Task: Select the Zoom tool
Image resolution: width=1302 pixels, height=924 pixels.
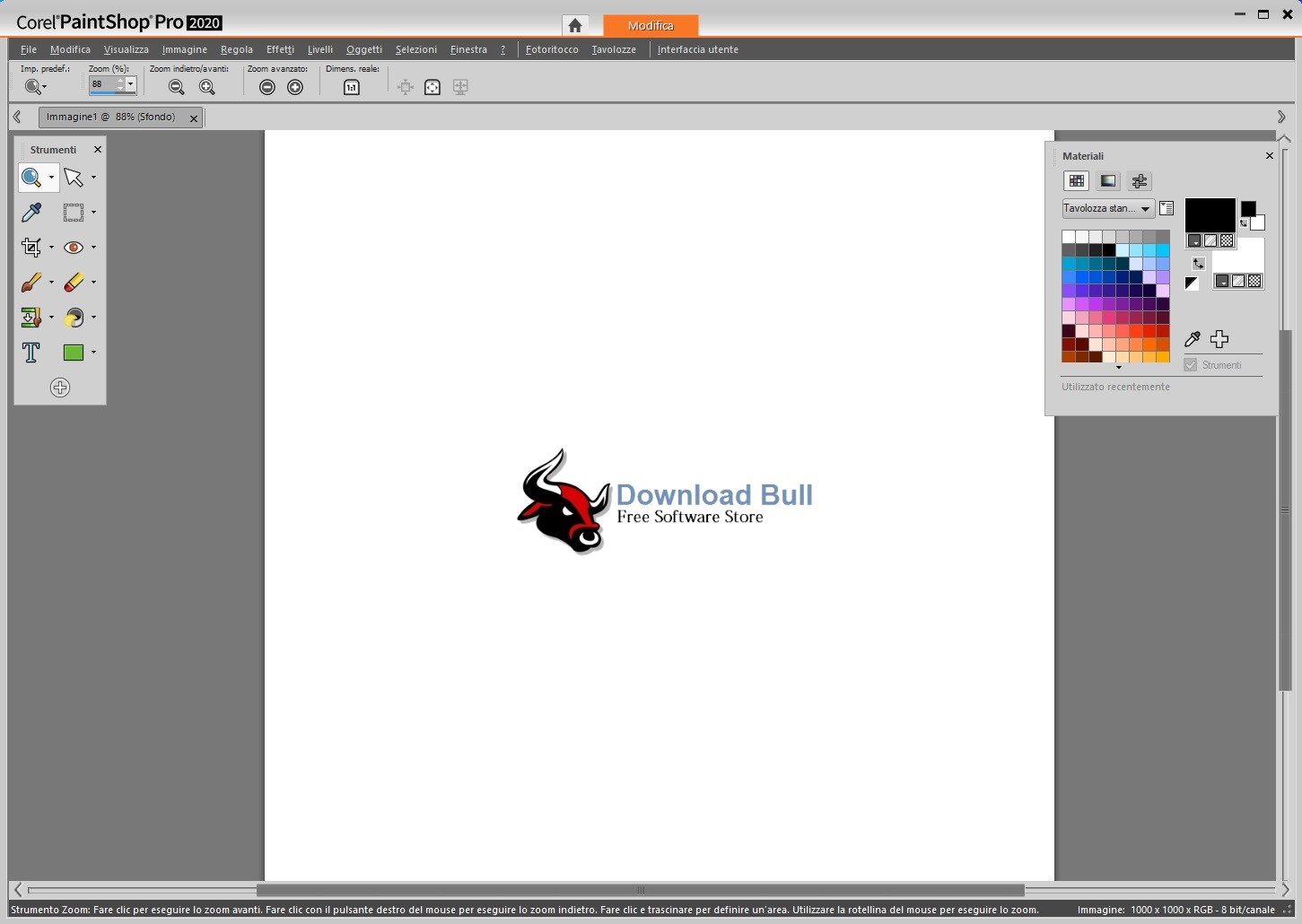Action: (x=31, y=178)
